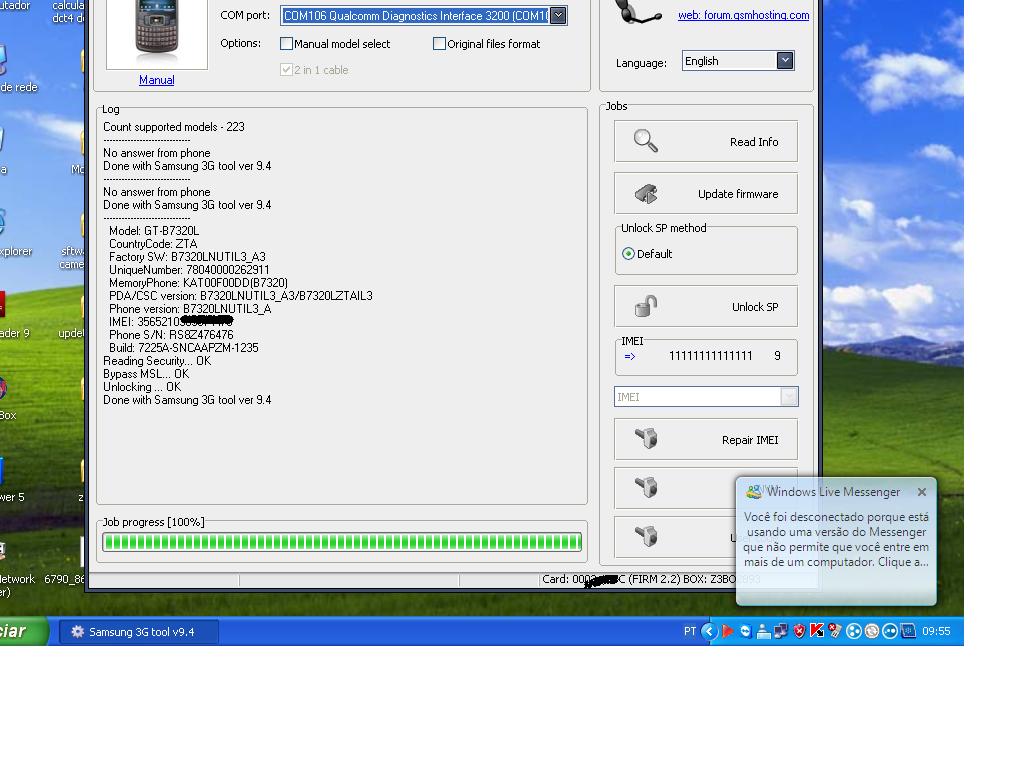Click the PT language indicator
This screenshot has width=1024, height=768.
click(690, 631)
